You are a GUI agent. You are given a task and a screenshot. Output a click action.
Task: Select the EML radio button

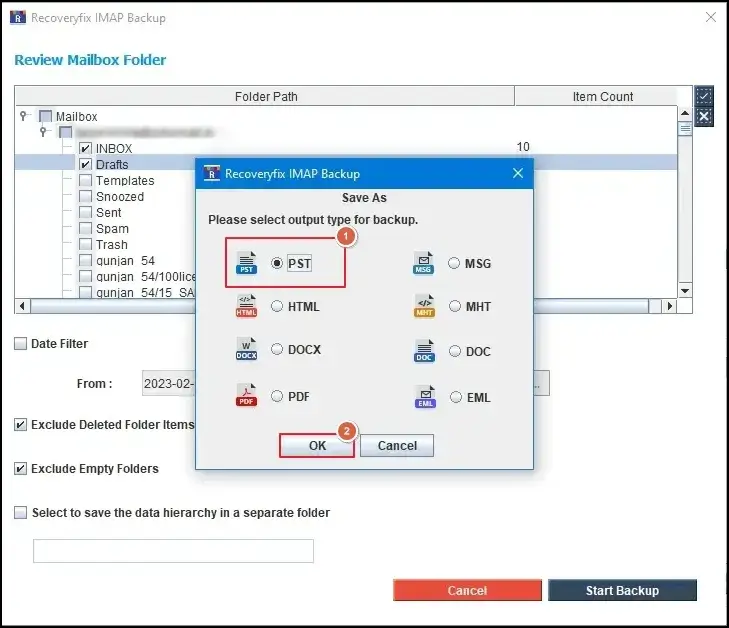click(456, 397)
